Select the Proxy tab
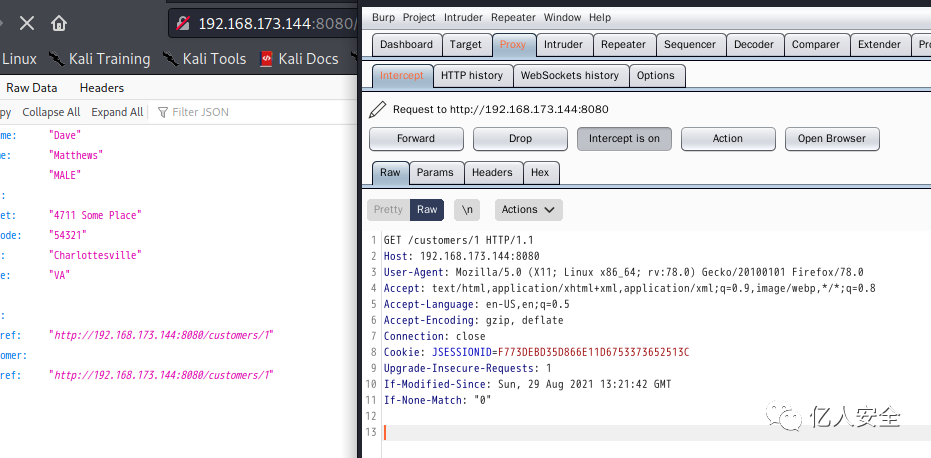 [x=513, y=45]
